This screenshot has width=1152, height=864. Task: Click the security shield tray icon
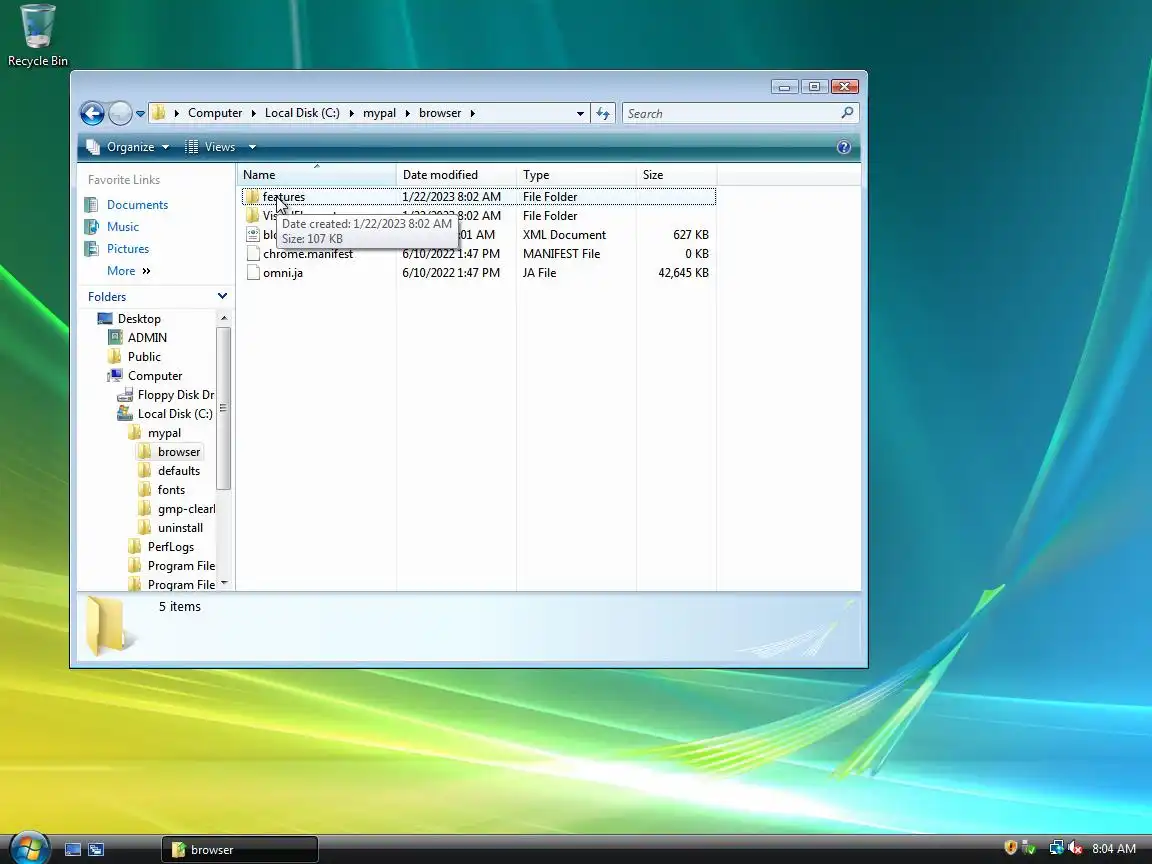tap(1010, 848)
